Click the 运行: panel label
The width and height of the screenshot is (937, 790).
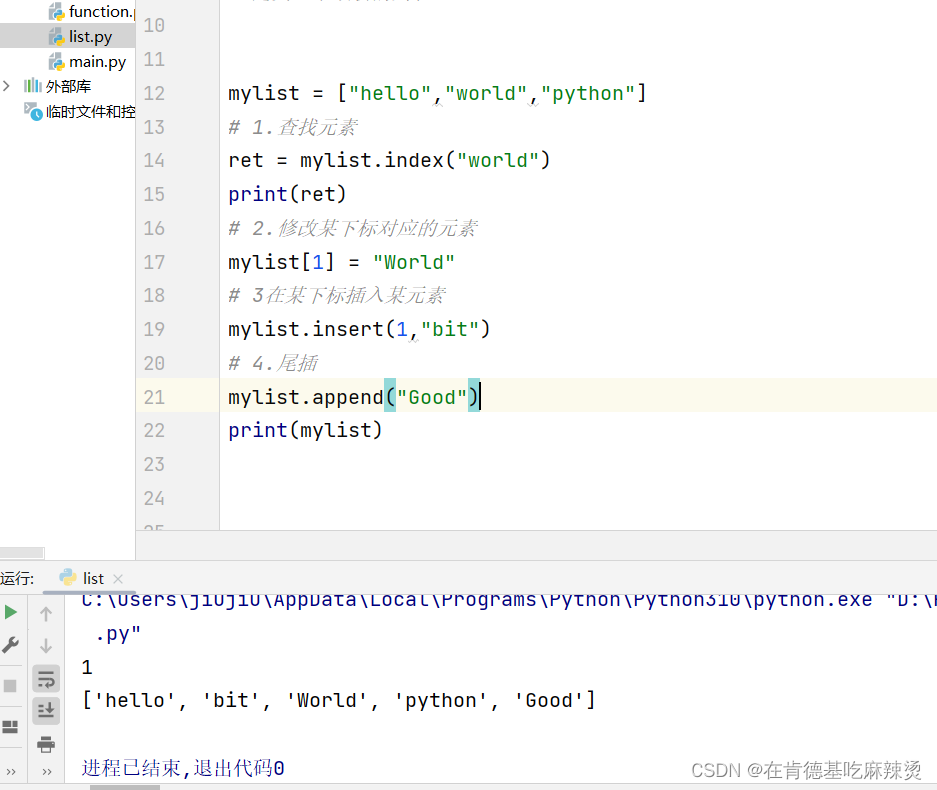tap(17, 578)
